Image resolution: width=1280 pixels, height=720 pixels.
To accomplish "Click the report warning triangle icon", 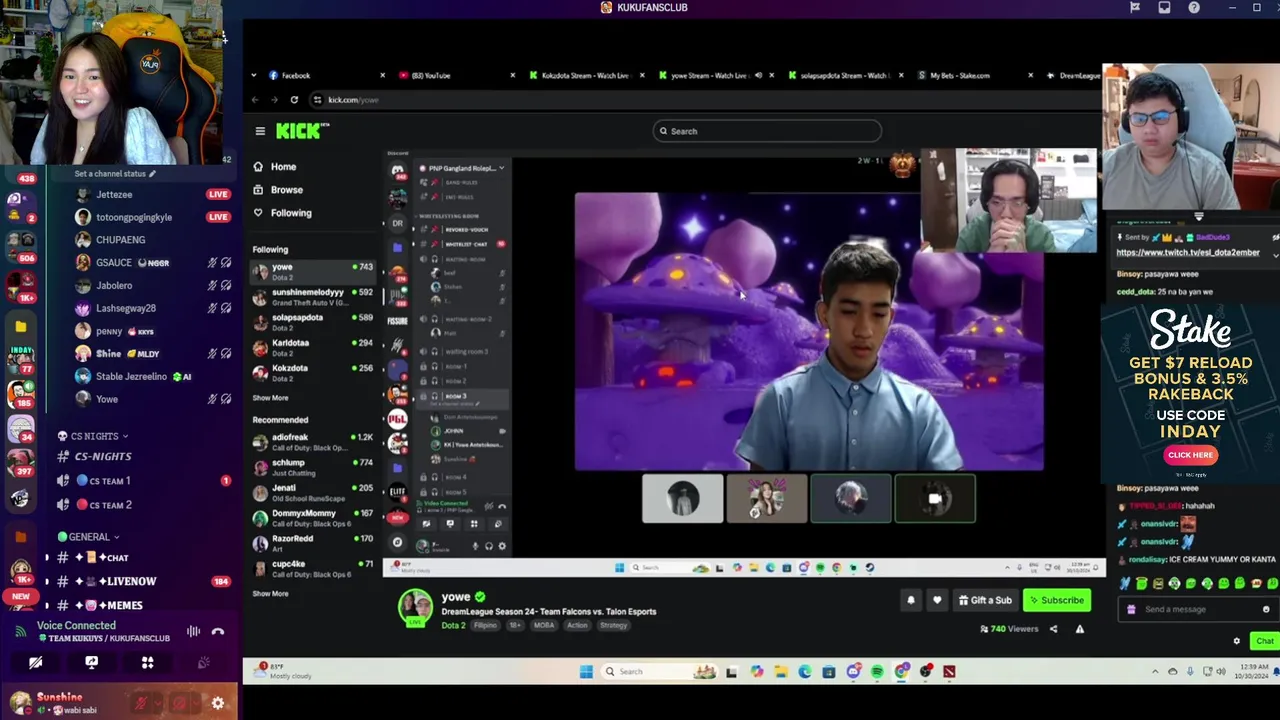I will click(x=1079, y=629).
